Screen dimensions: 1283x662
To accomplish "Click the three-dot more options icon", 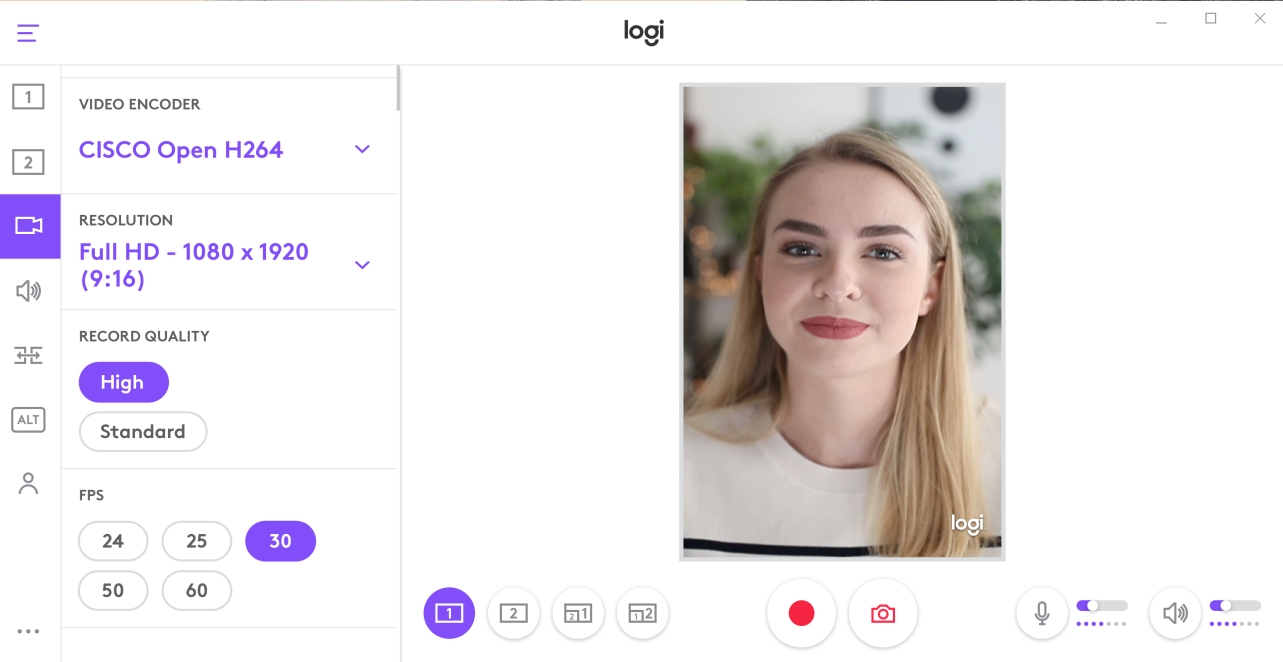I will pyautogui.click(x=28, y=631).
